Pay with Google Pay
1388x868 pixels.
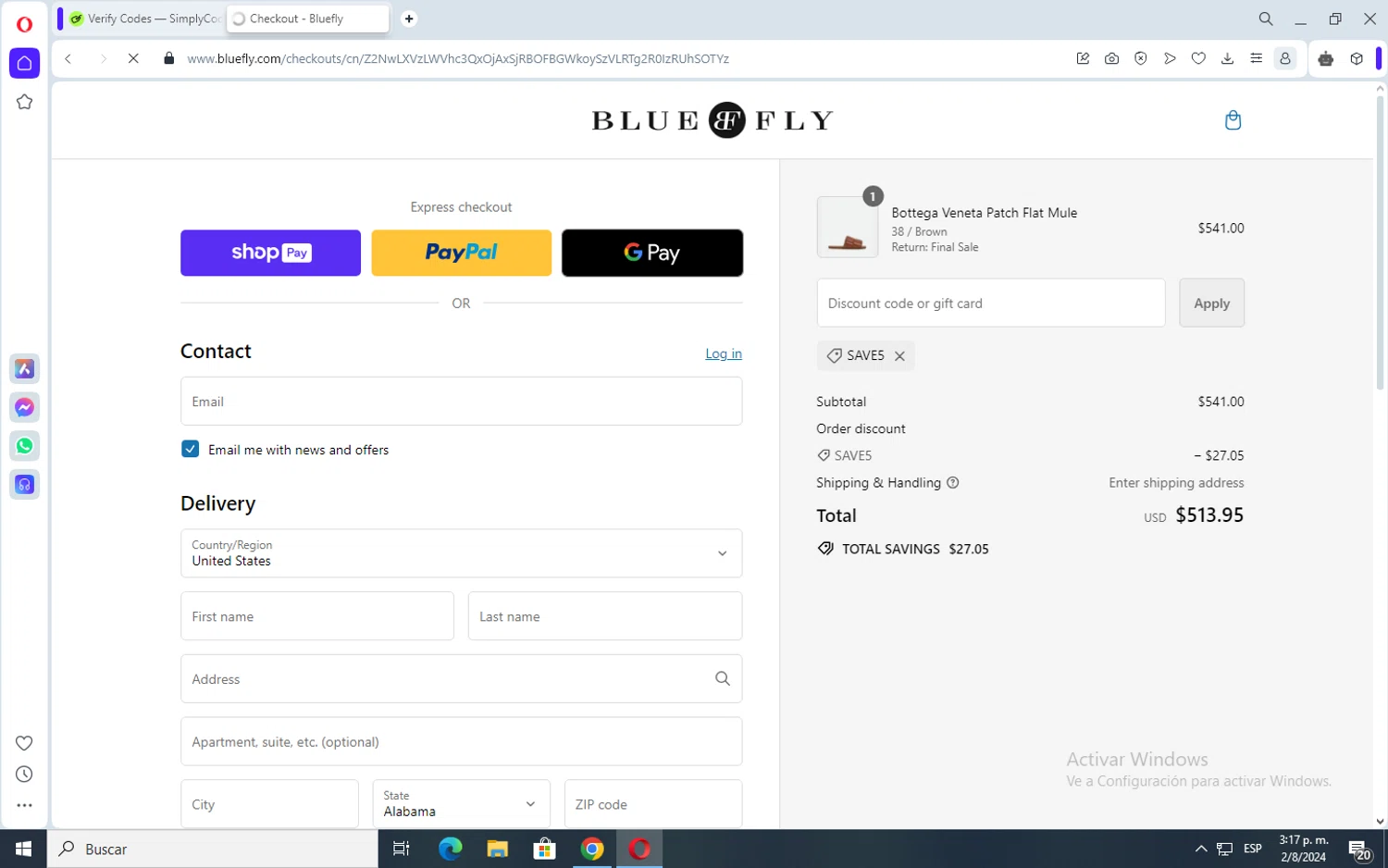pos(652,253)
